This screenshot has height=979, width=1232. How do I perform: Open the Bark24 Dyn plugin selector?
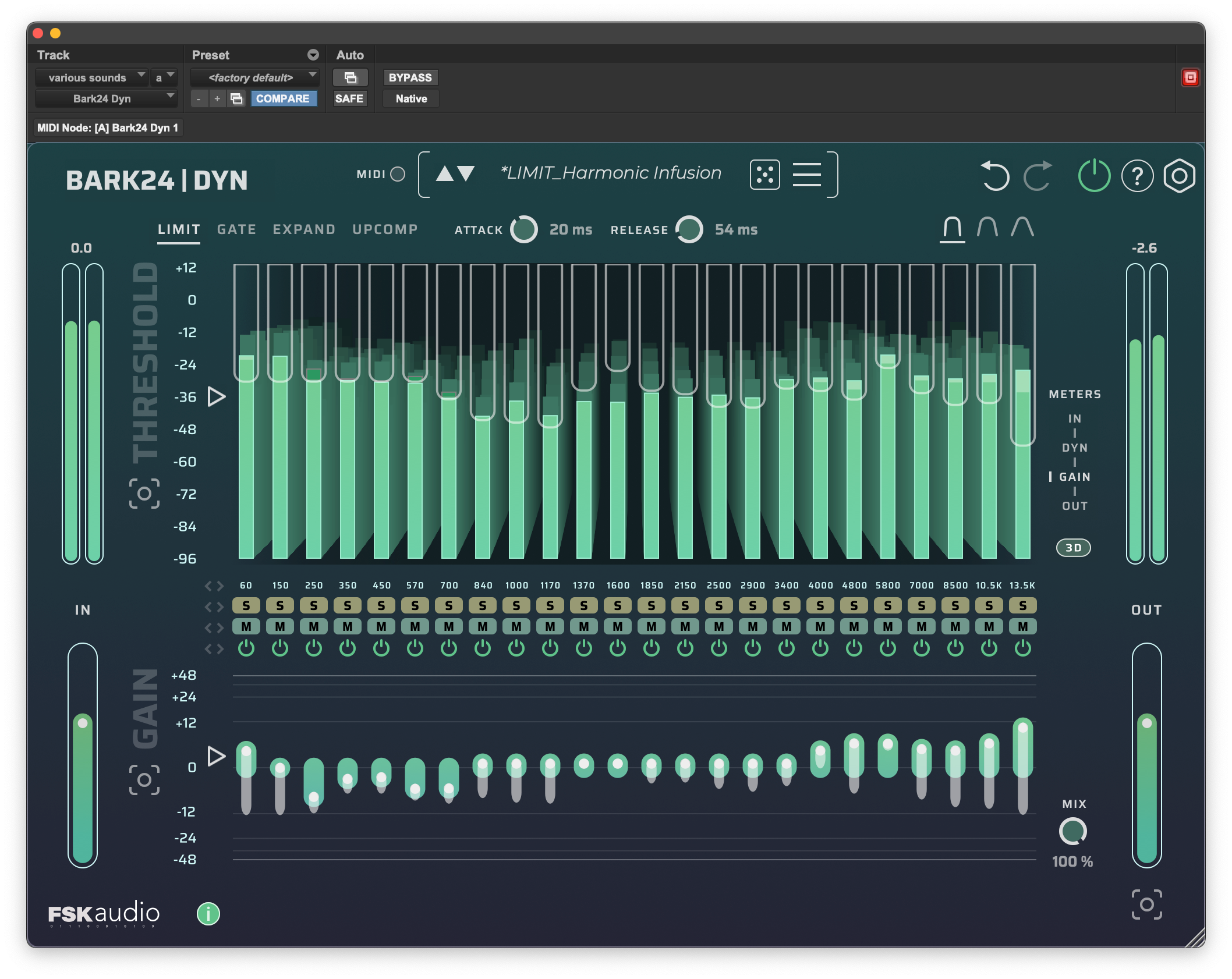click(x=106, y=99)
